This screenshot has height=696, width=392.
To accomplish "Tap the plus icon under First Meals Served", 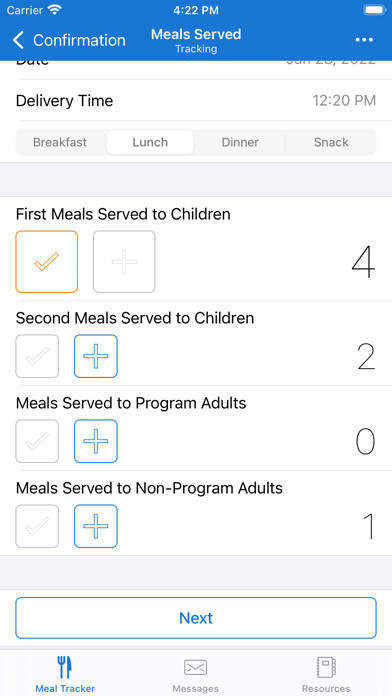I will coord(124,261).
